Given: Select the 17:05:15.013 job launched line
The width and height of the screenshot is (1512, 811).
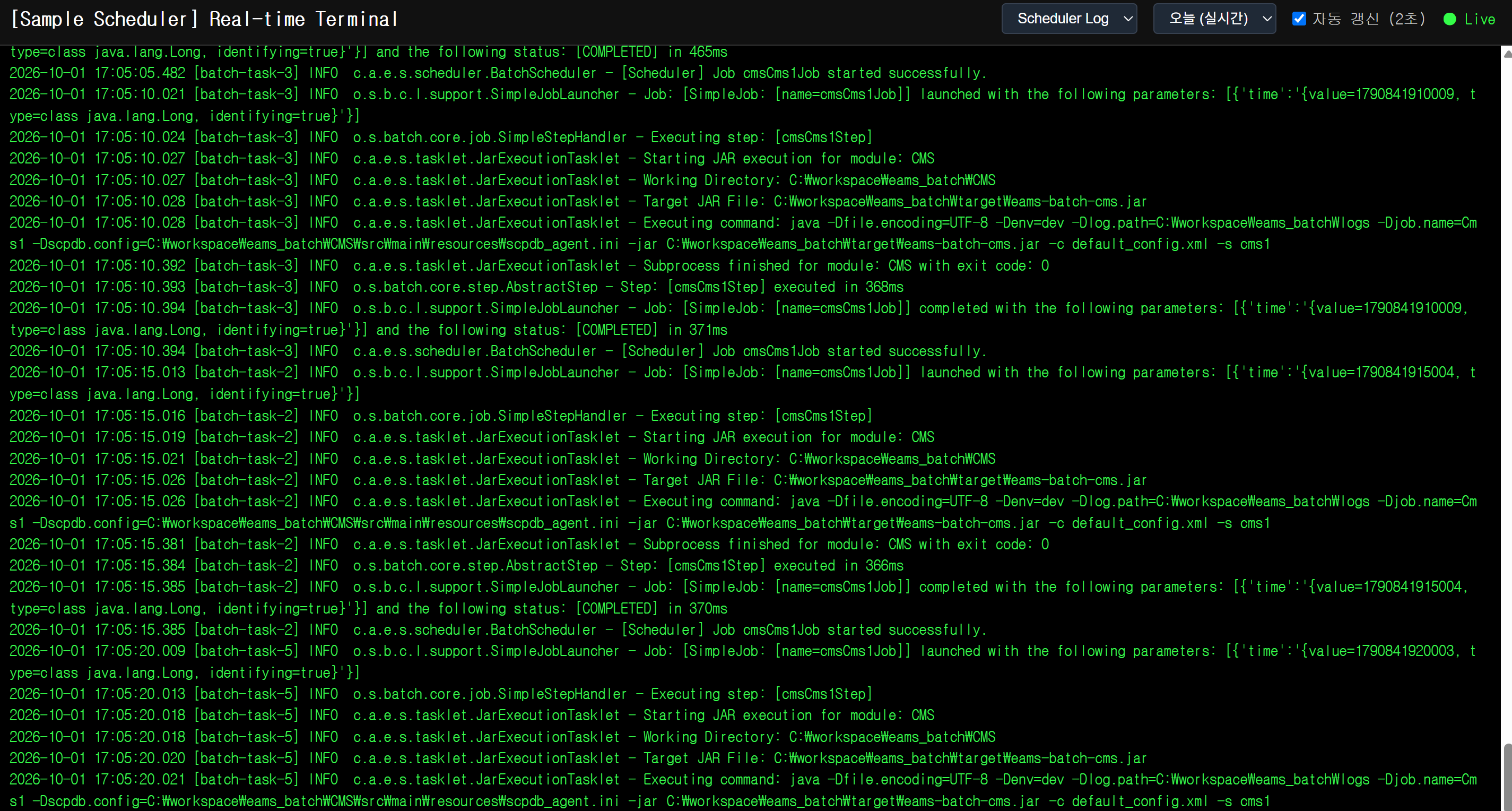Looking at the screenshot, I should pos(743,383).
